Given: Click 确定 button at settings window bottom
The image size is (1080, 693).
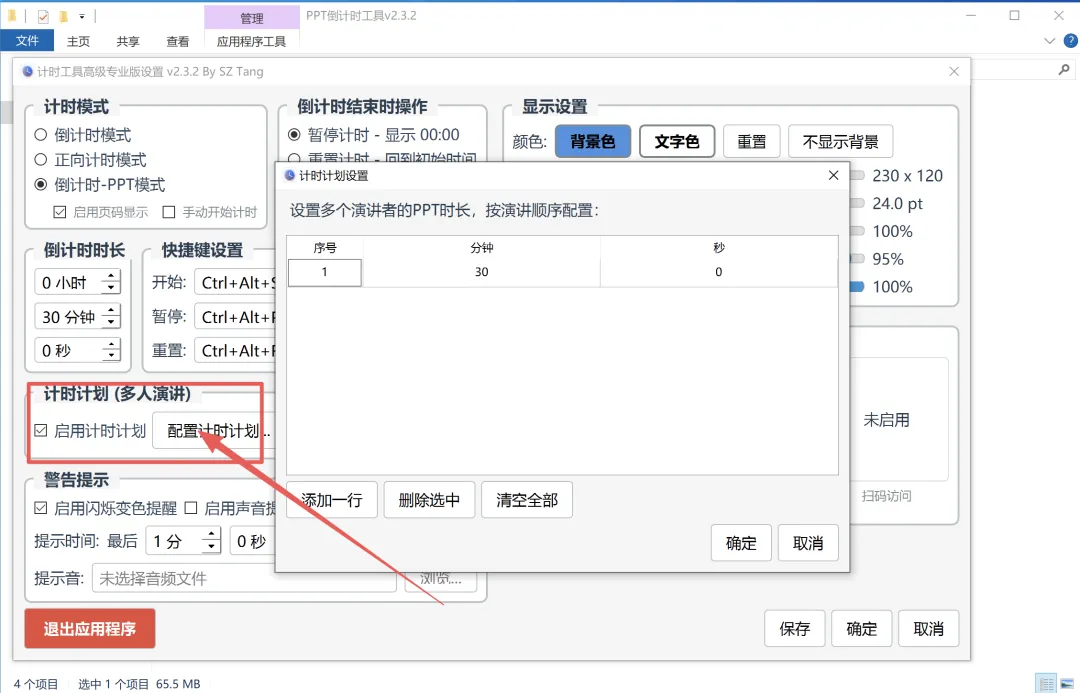Looking at the screenshot, I should [x=862, y=629].
